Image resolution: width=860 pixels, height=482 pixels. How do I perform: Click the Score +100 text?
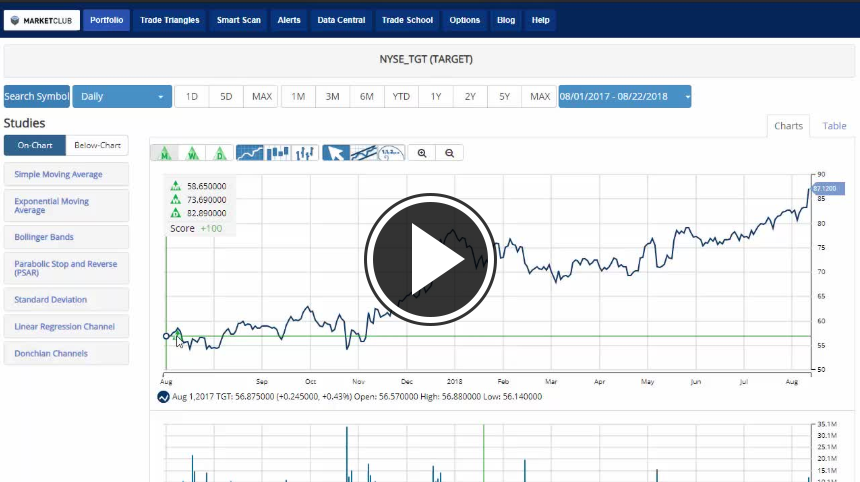click(x=196, y=228)
